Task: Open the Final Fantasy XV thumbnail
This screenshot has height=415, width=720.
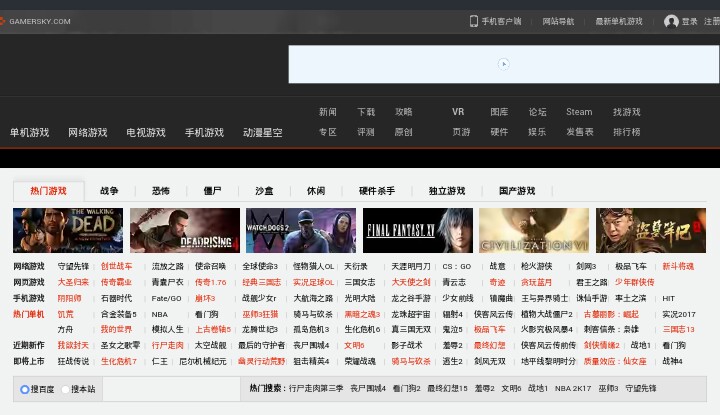Action: coord(418,230)
